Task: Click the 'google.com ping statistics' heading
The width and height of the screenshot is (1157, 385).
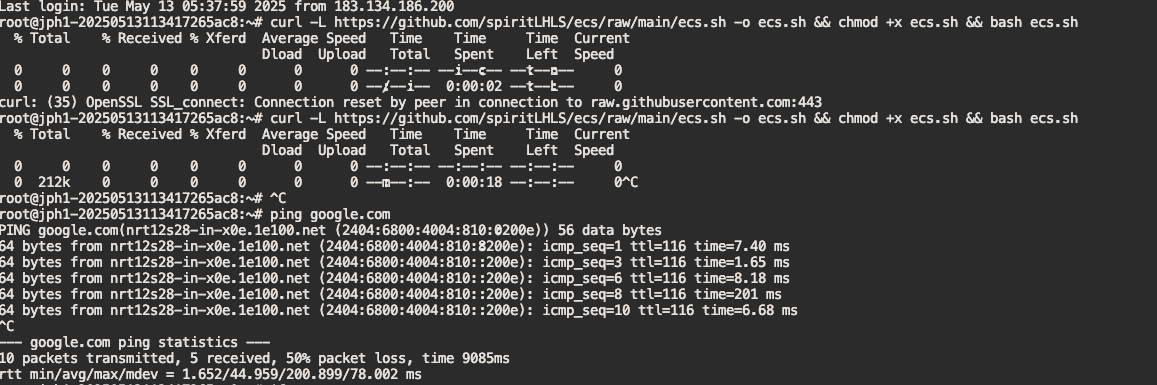Action: [135, 341]
